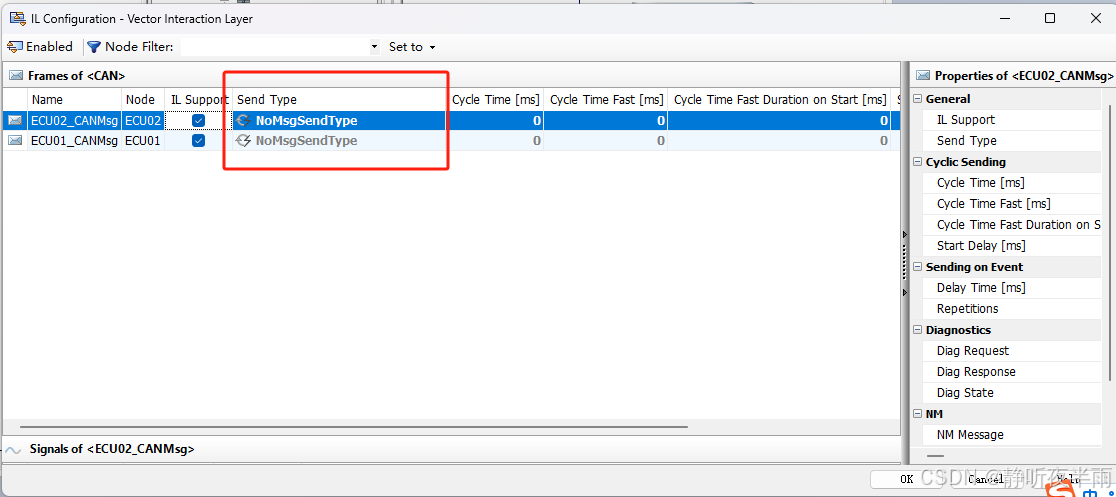This screenshot has width=1116, height=497.
Task: Select the Send Type property
Action: 1012,141
